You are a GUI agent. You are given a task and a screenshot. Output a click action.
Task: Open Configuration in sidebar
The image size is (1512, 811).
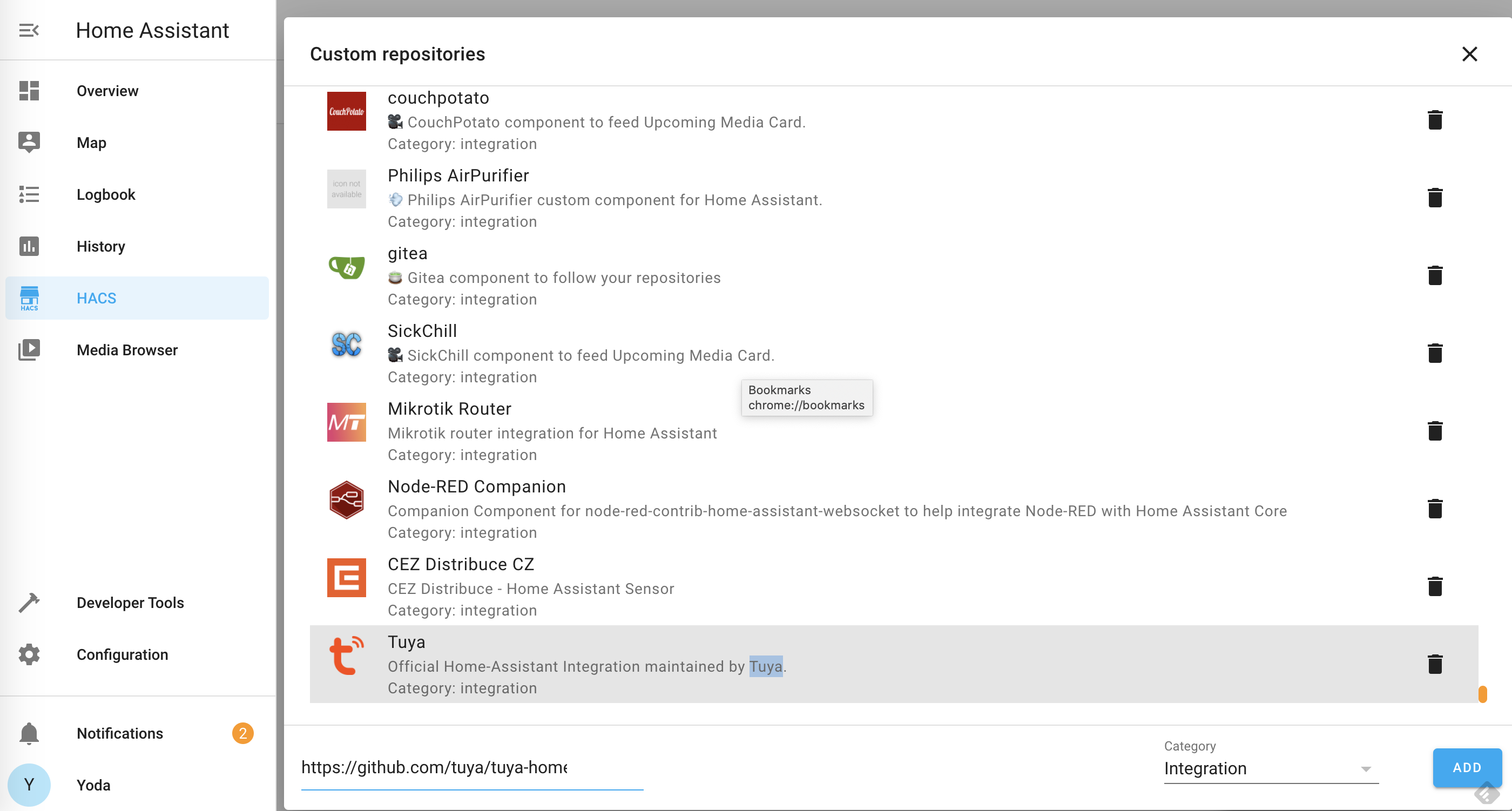(x=122, y=654)
